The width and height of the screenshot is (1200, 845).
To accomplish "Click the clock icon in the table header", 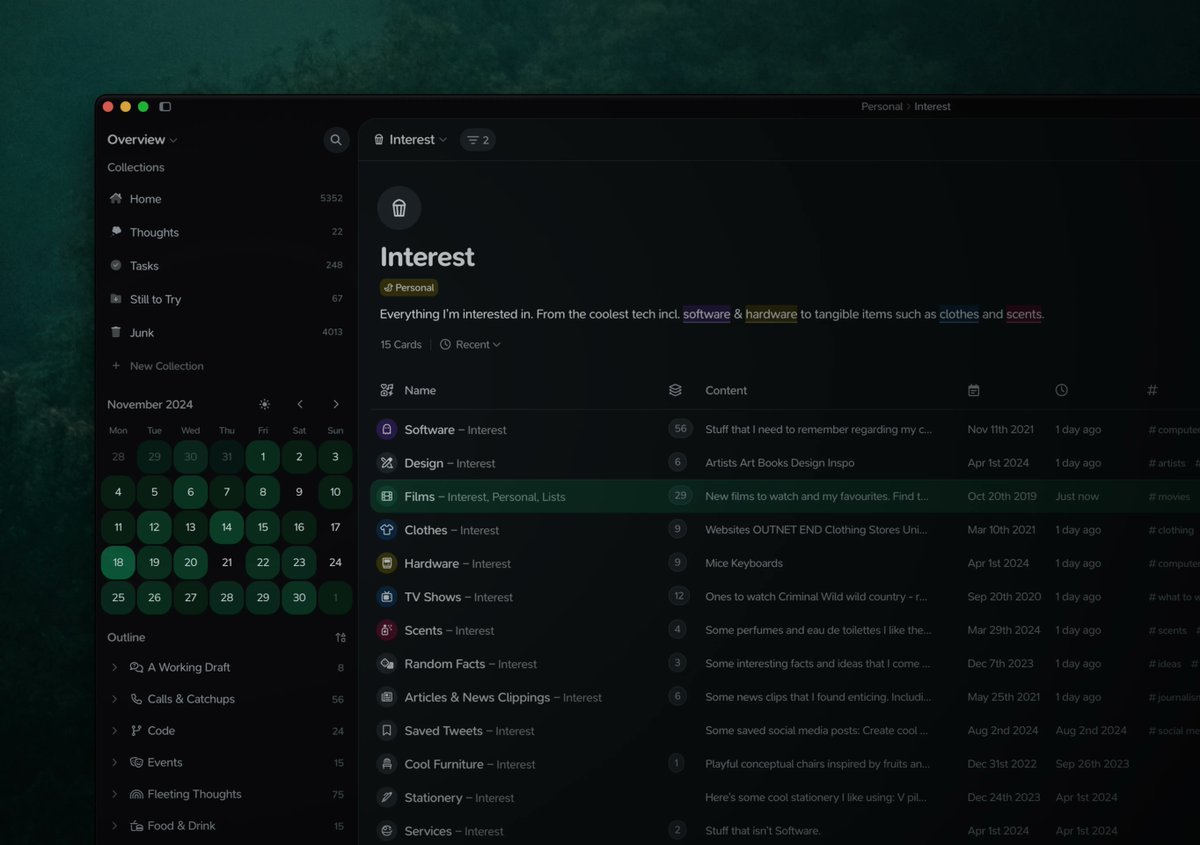I will coord(1061,390).
